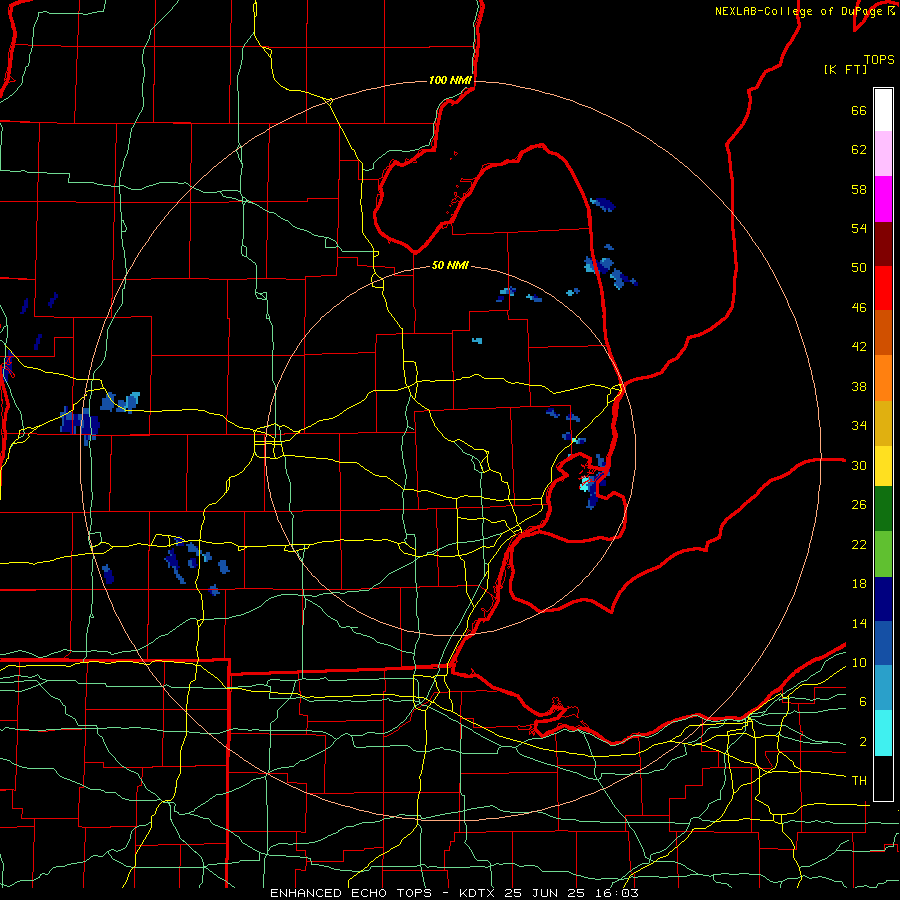Image resolution: width=900 pixels, height=900 pixels.
Task: Click the "34" legend value
Action: tap(859, 426)
